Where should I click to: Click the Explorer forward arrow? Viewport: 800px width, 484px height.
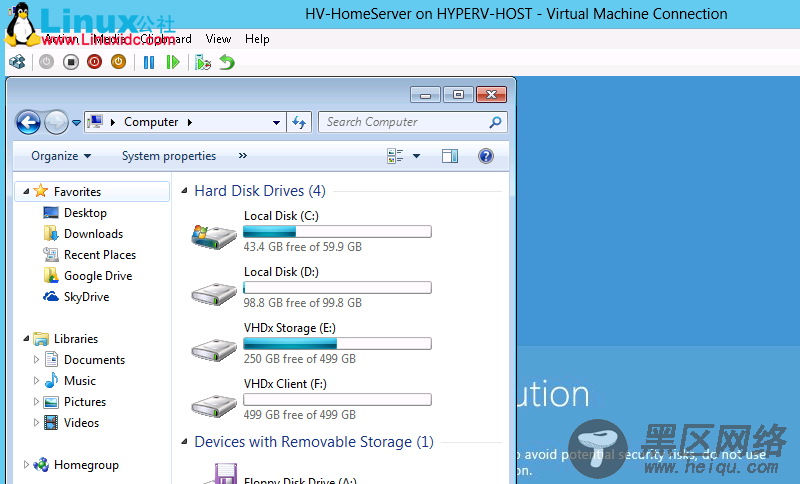click(x=56, y=122)
